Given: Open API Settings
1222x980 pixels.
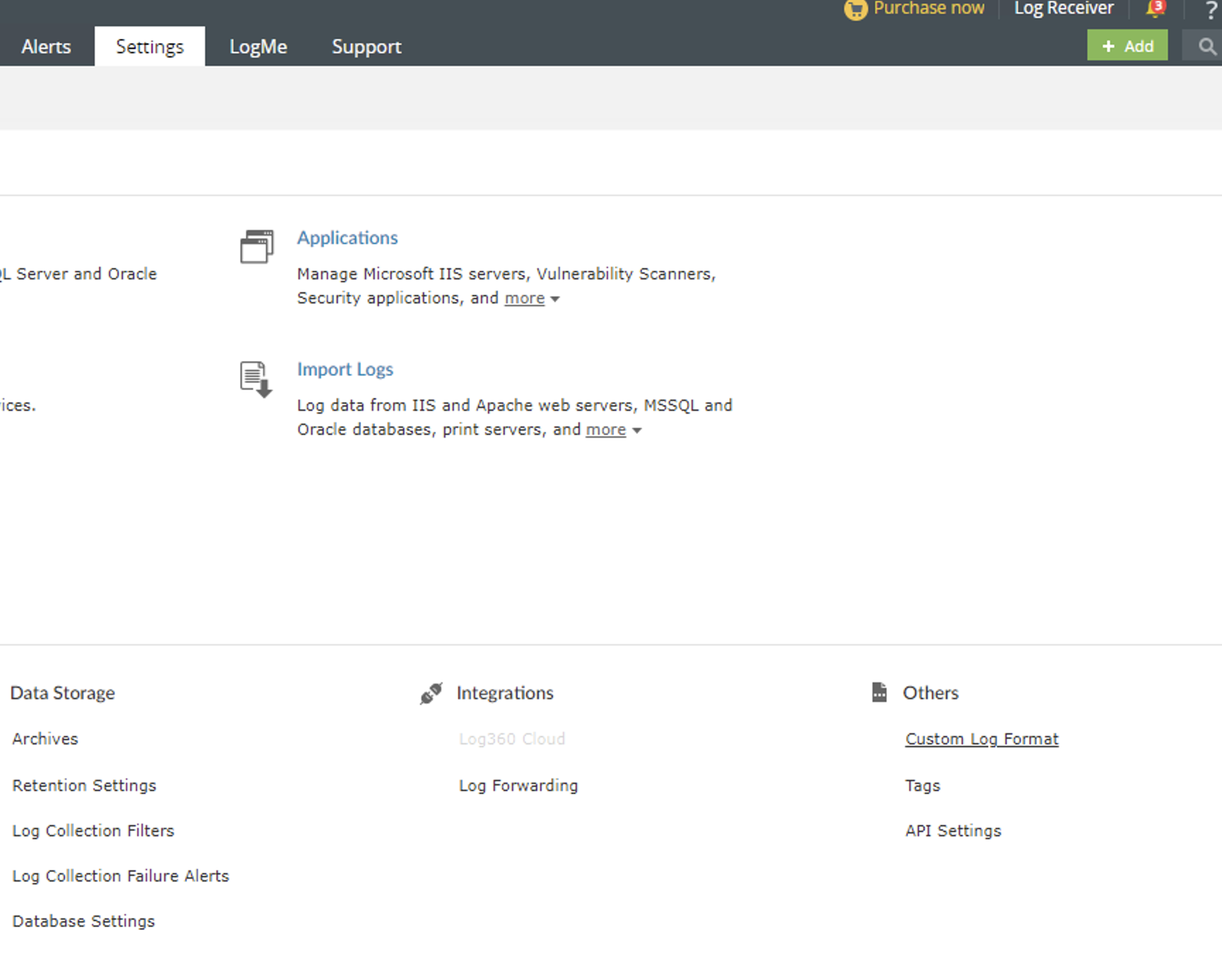Looking at the screenshot, I should (x=953, y=830).
